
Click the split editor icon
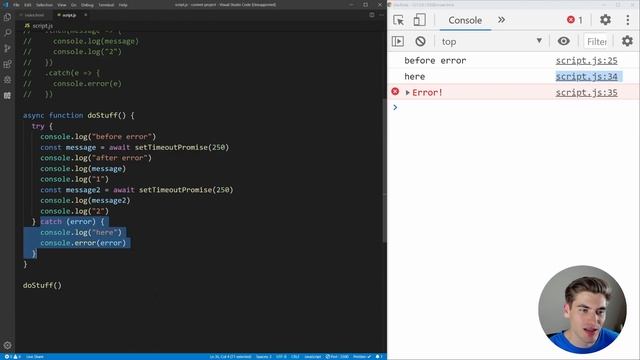tap(372, 15)
